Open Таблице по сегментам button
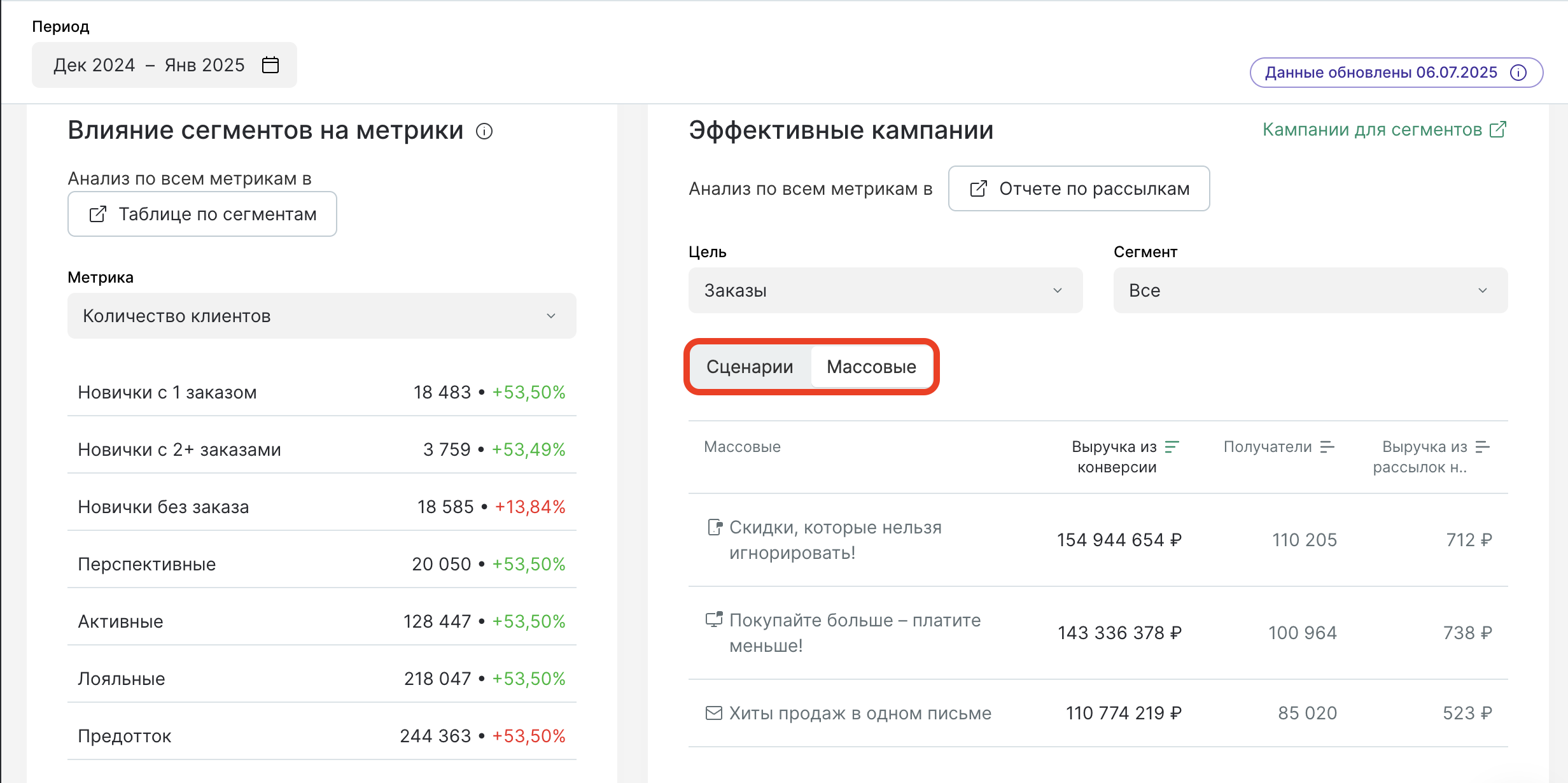 coord(202,214)
